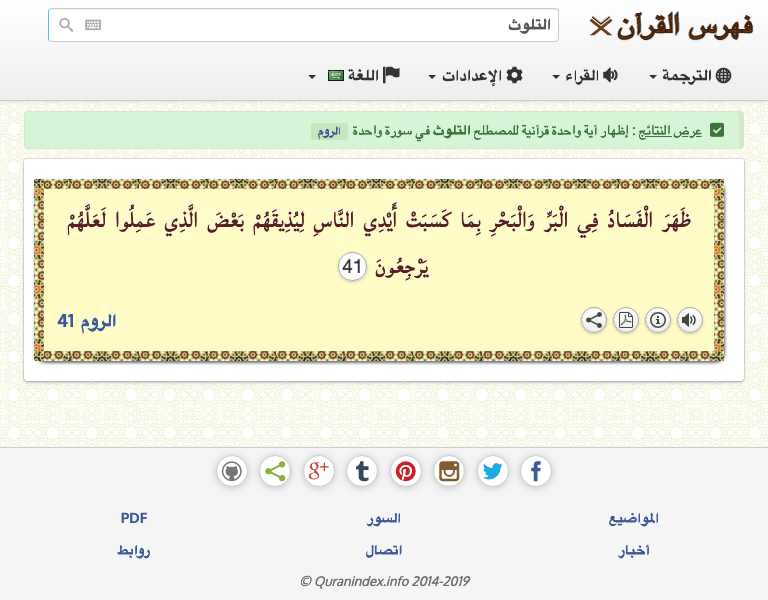Click the Twitter bird icon

[493, 471]
